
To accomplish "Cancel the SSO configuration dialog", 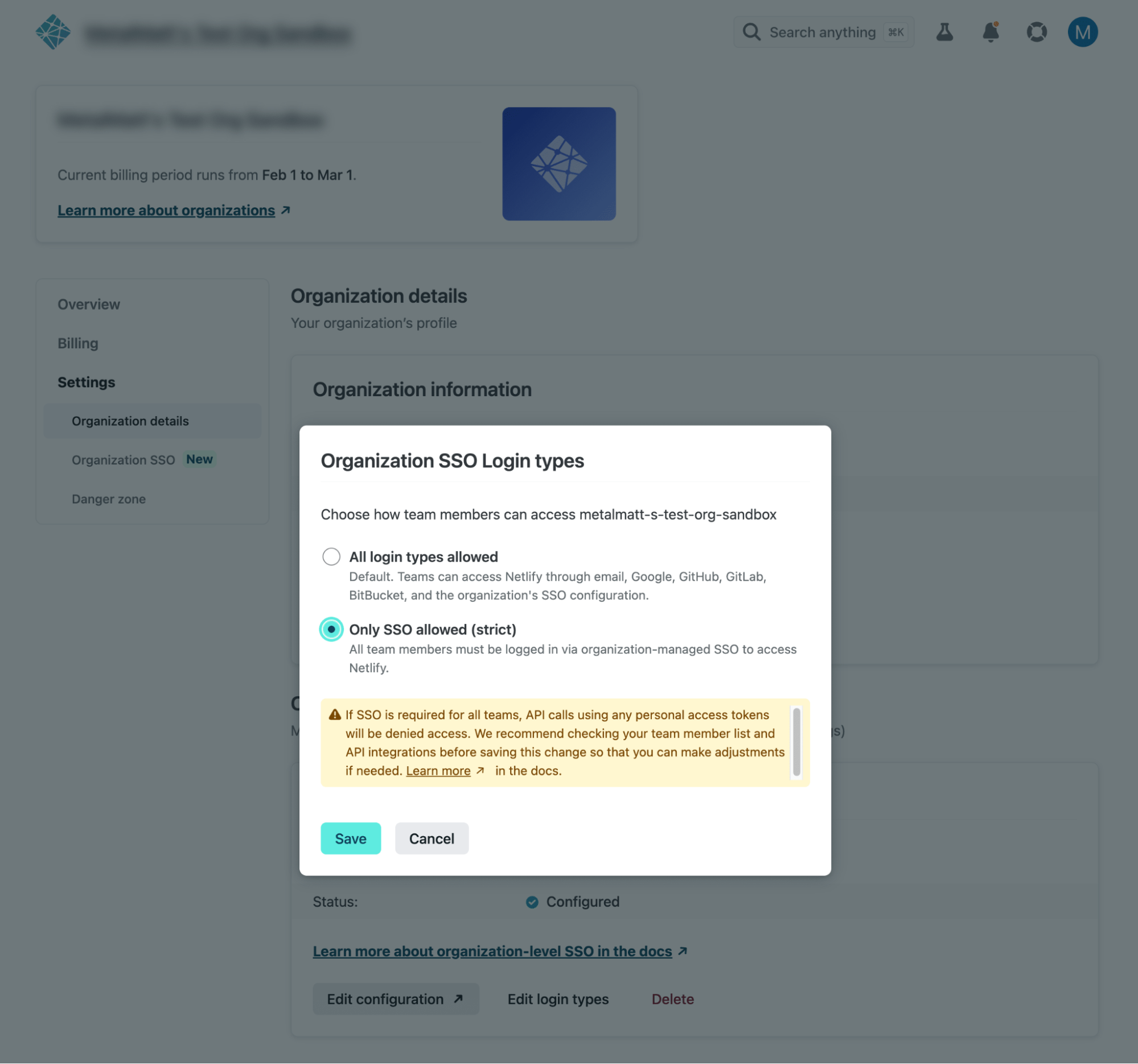I will 431,838.
